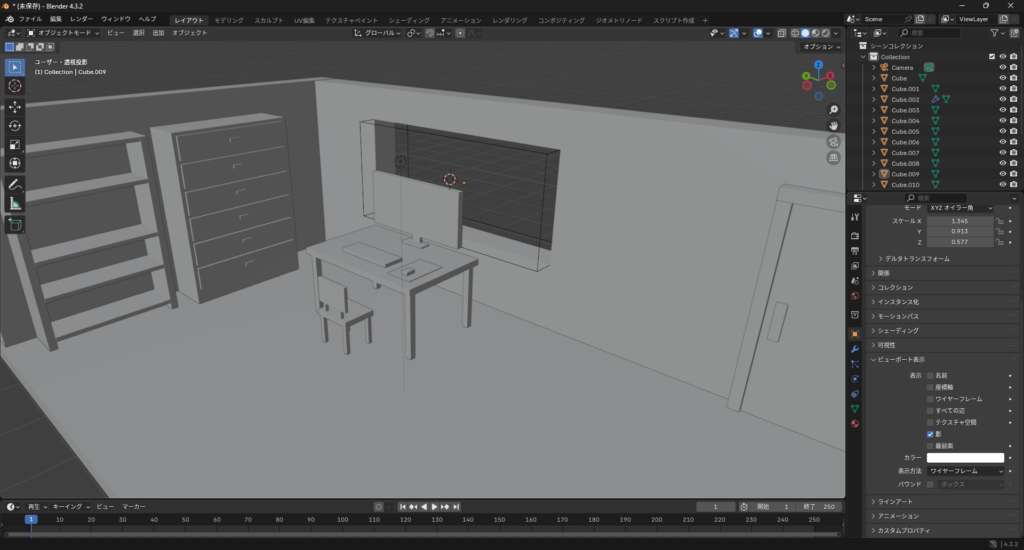Click the pan view hand gizmo
Image resolution: width=1024 pixels, height=550 pixels.
pyautogui.click(x=834, y=125)
